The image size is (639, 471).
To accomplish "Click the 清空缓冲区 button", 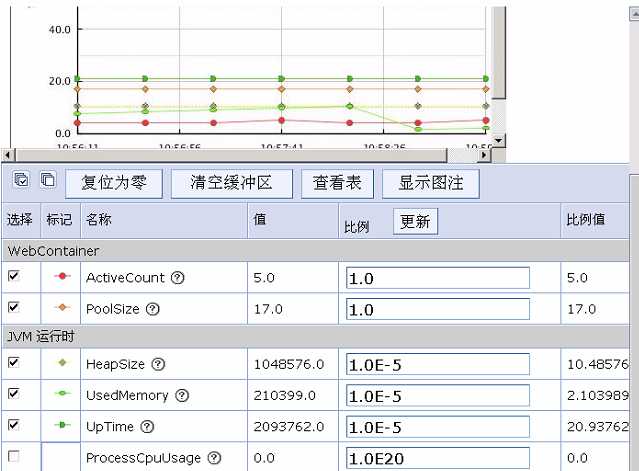I will click(231, 183).
